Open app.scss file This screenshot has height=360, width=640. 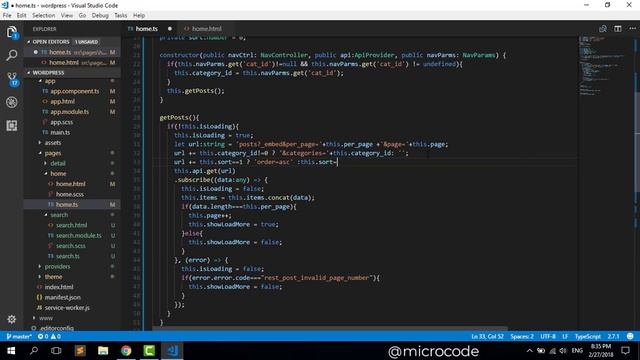tap(62, 122)
